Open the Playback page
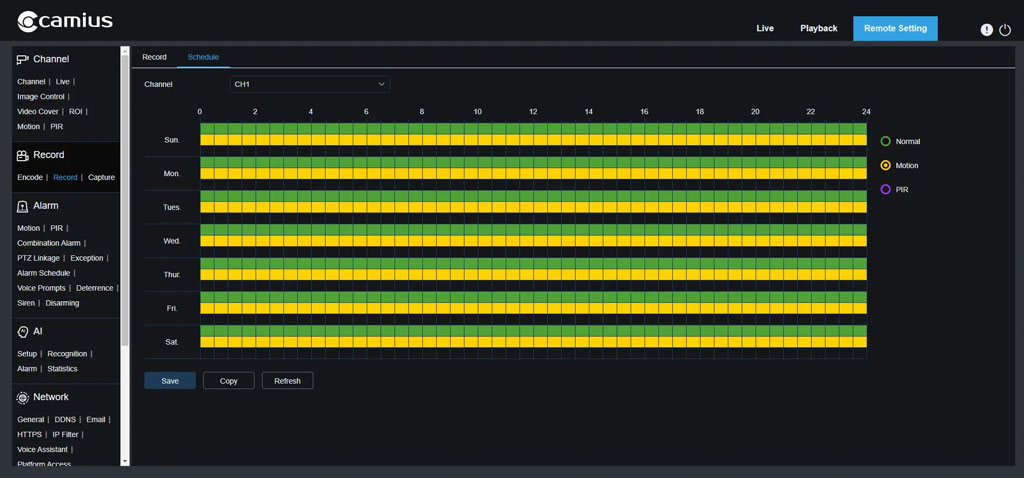The width and height of the screenshot is (1024, 478). [818, 28]
